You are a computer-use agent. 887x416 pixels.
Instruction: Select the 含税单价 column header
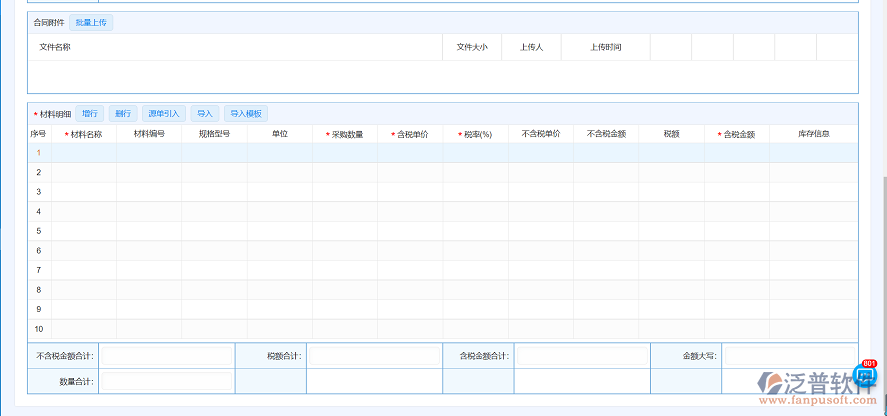click(x=410, y=134)
